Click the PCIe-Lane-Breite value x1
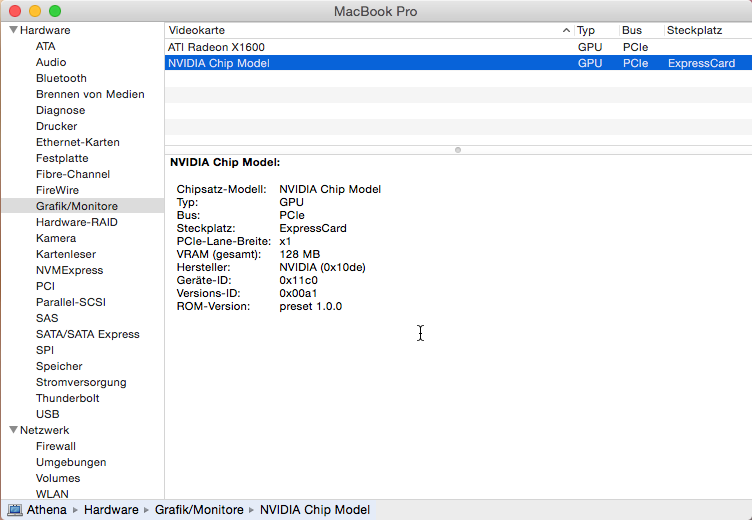The height and width of the screenshot is (520, 752). [285, 241]
